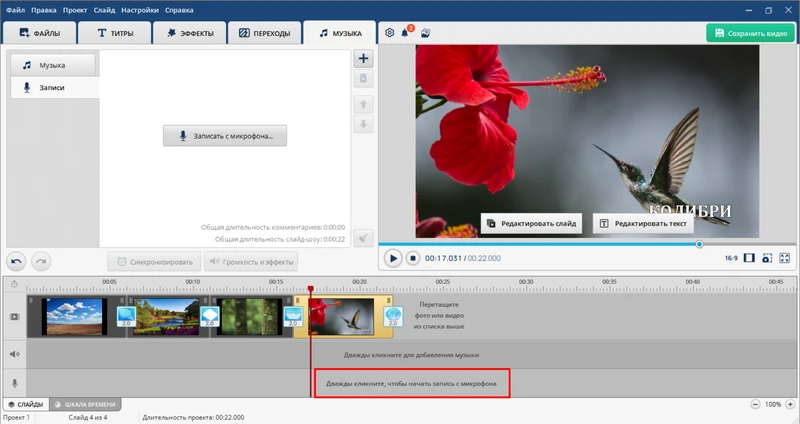Image resolution: width=800 pixels, height=424 pixels.
Task: Click the preview playback progress slider handle
Action: (x=699, y=244)
